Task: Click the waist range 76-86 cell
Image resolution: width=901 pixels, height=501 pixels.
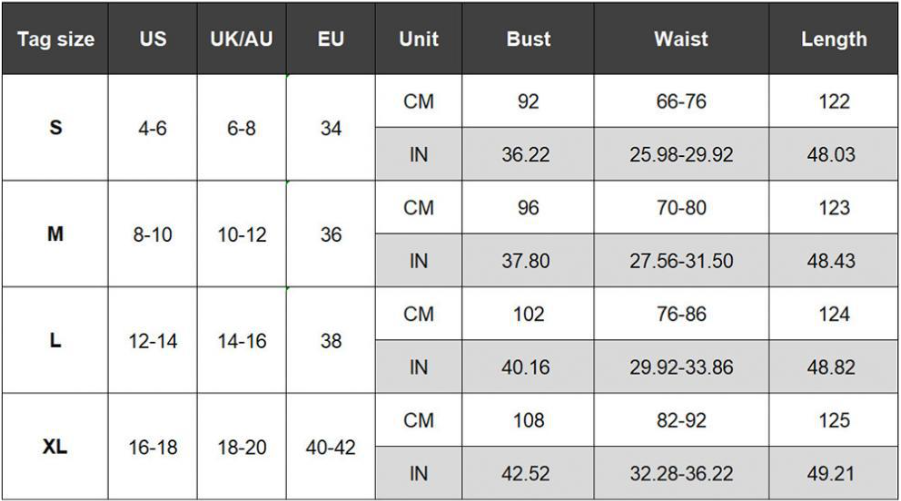Action: (x=681, y=314)
